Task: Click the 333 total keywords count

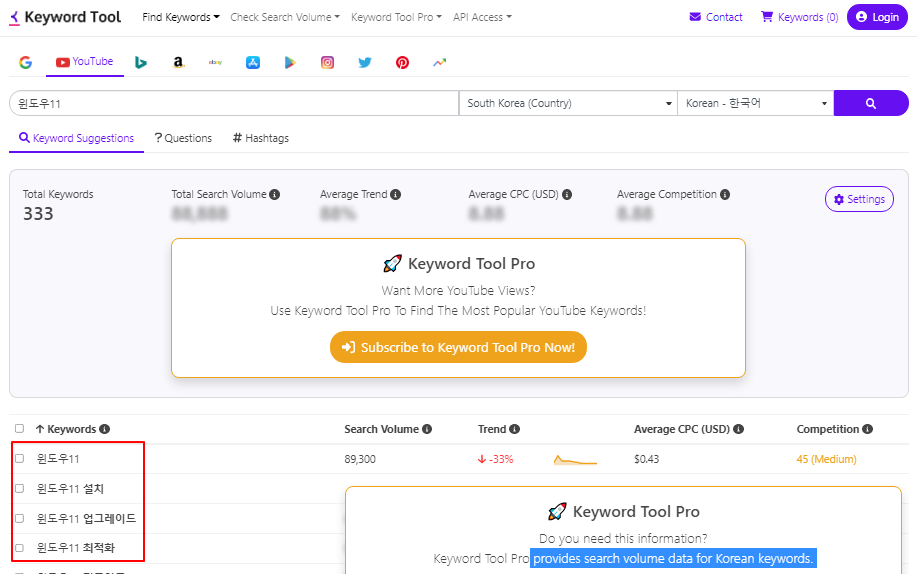Action: [x=38, y=214]
